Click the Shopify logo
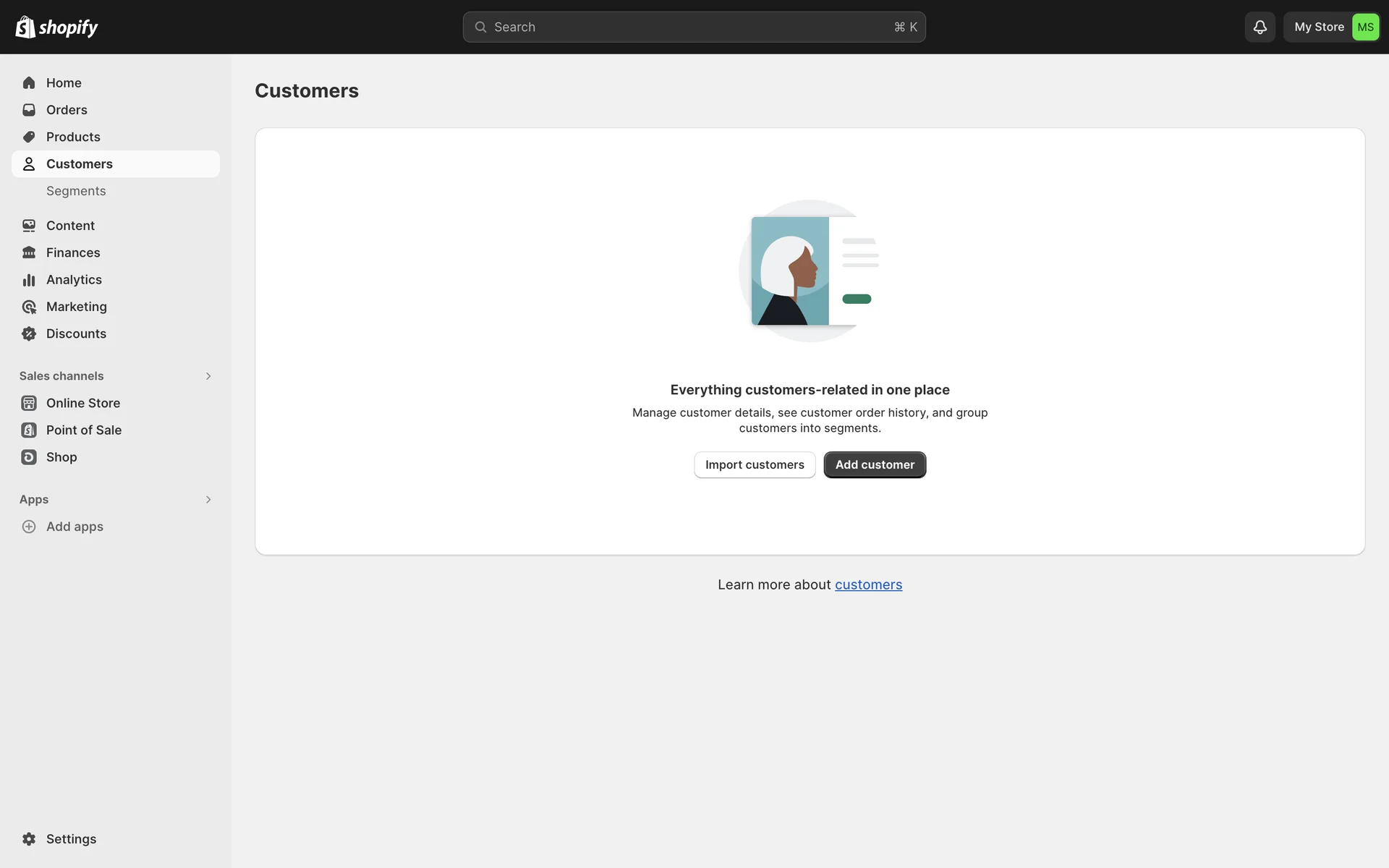1389x868 pixels. 56,27
